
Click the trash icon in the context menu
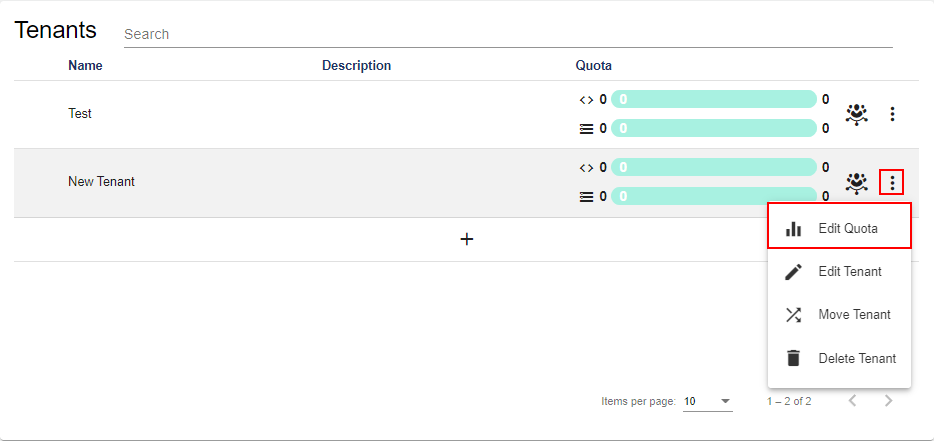click(793, 358)
